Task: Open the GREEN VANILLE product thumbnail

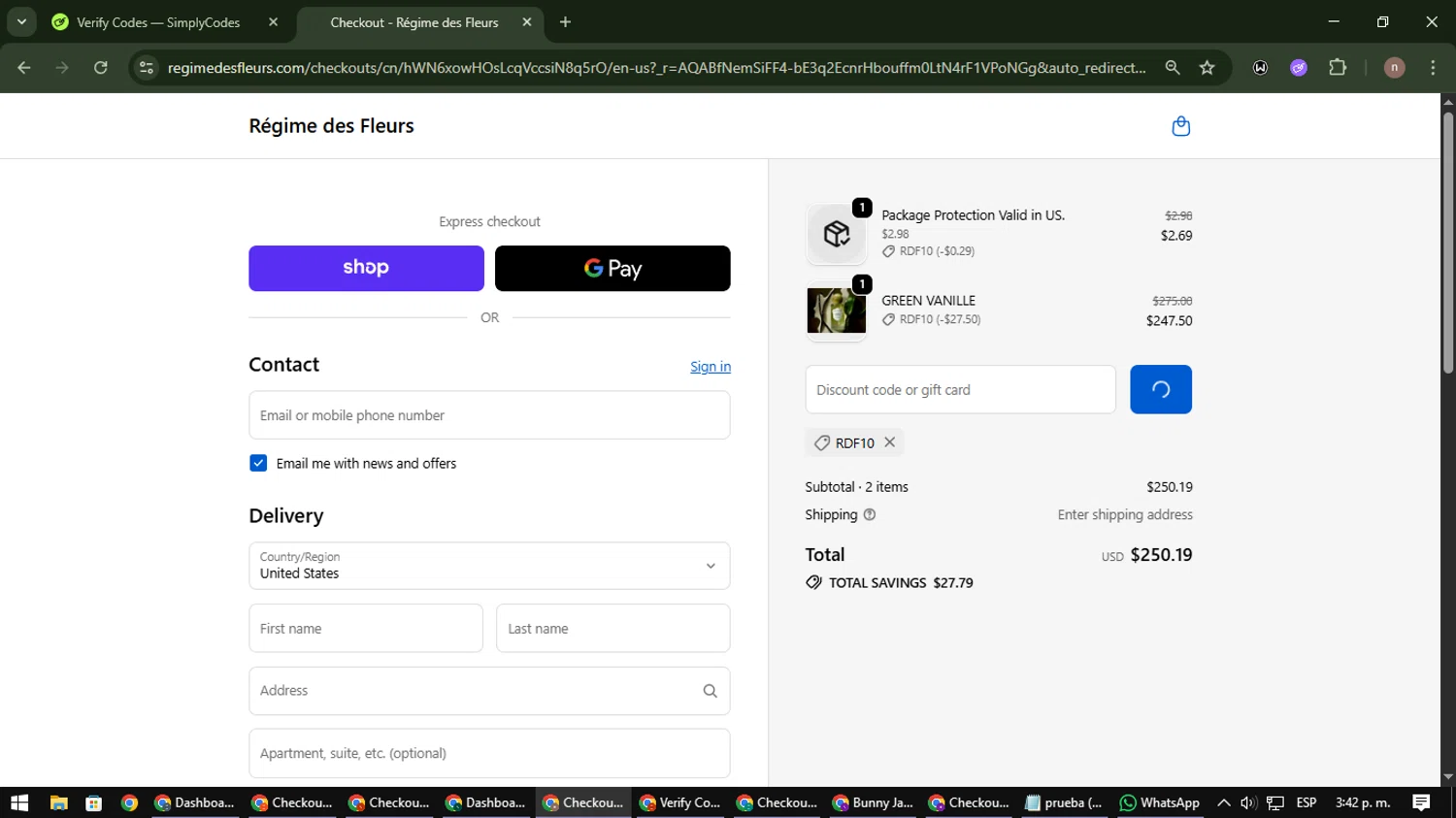Action: tap(836, 311)
